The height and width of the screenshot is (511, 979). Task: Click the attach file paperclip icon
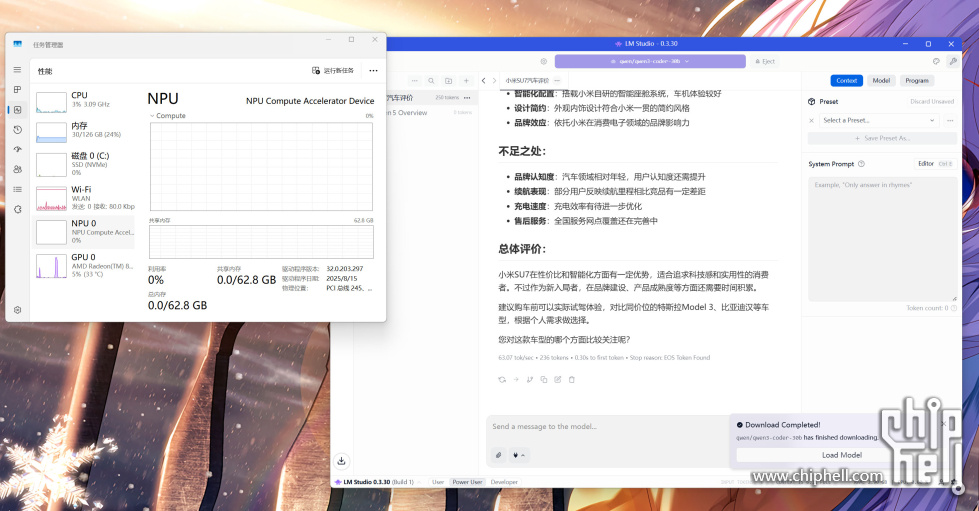click(x=498, y=455)
